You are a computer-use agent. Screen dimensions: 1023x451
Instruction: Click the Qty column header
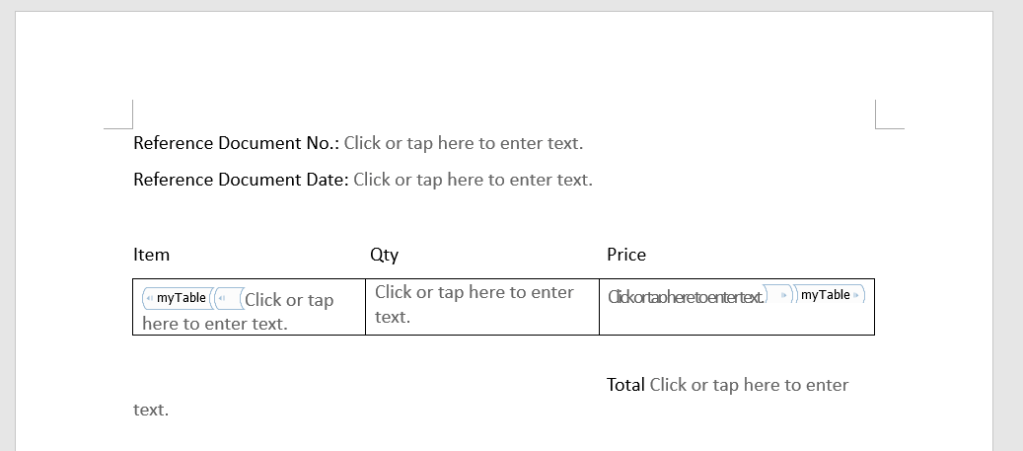point(385,255)
